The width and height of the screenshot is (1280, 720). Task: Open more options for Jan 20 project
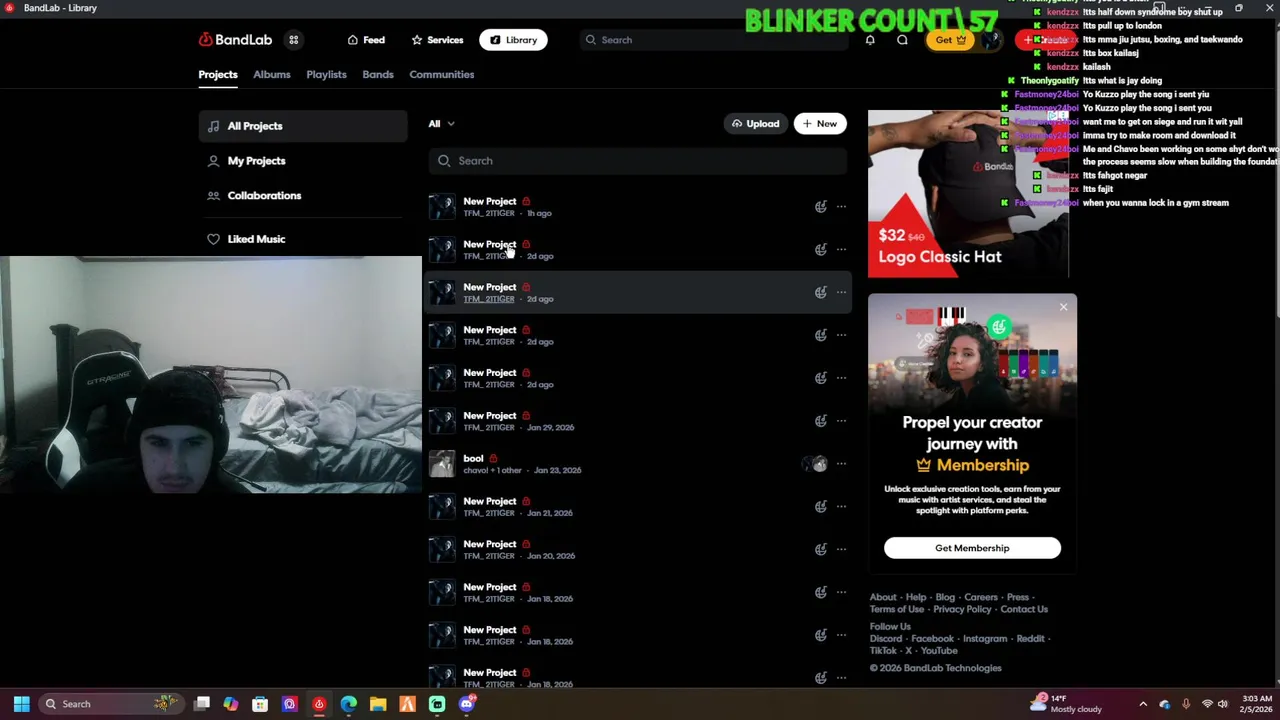tap(841, 550)
